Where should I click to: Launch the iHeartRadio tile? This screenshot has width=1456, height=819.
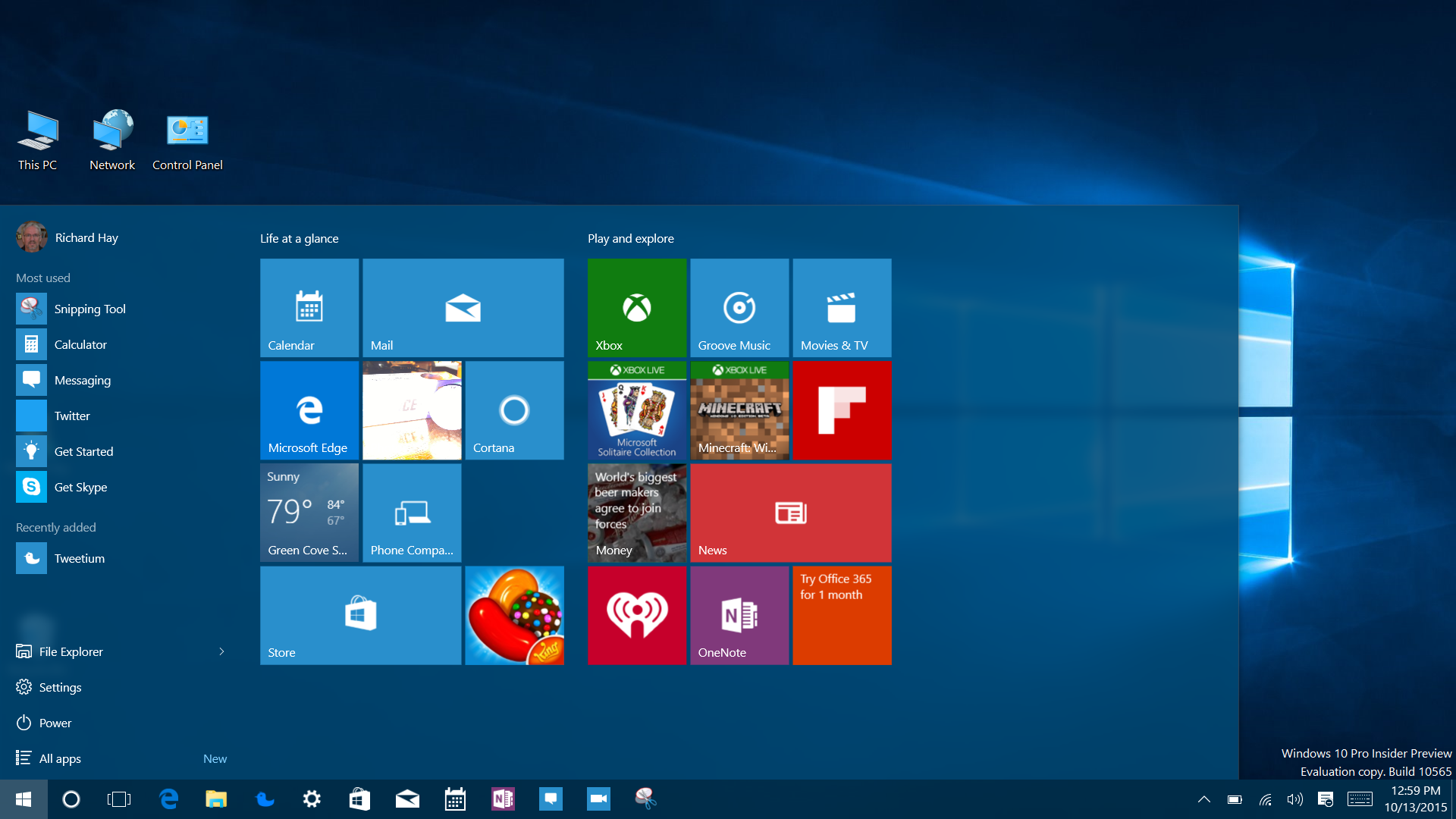tap(636, 615)
